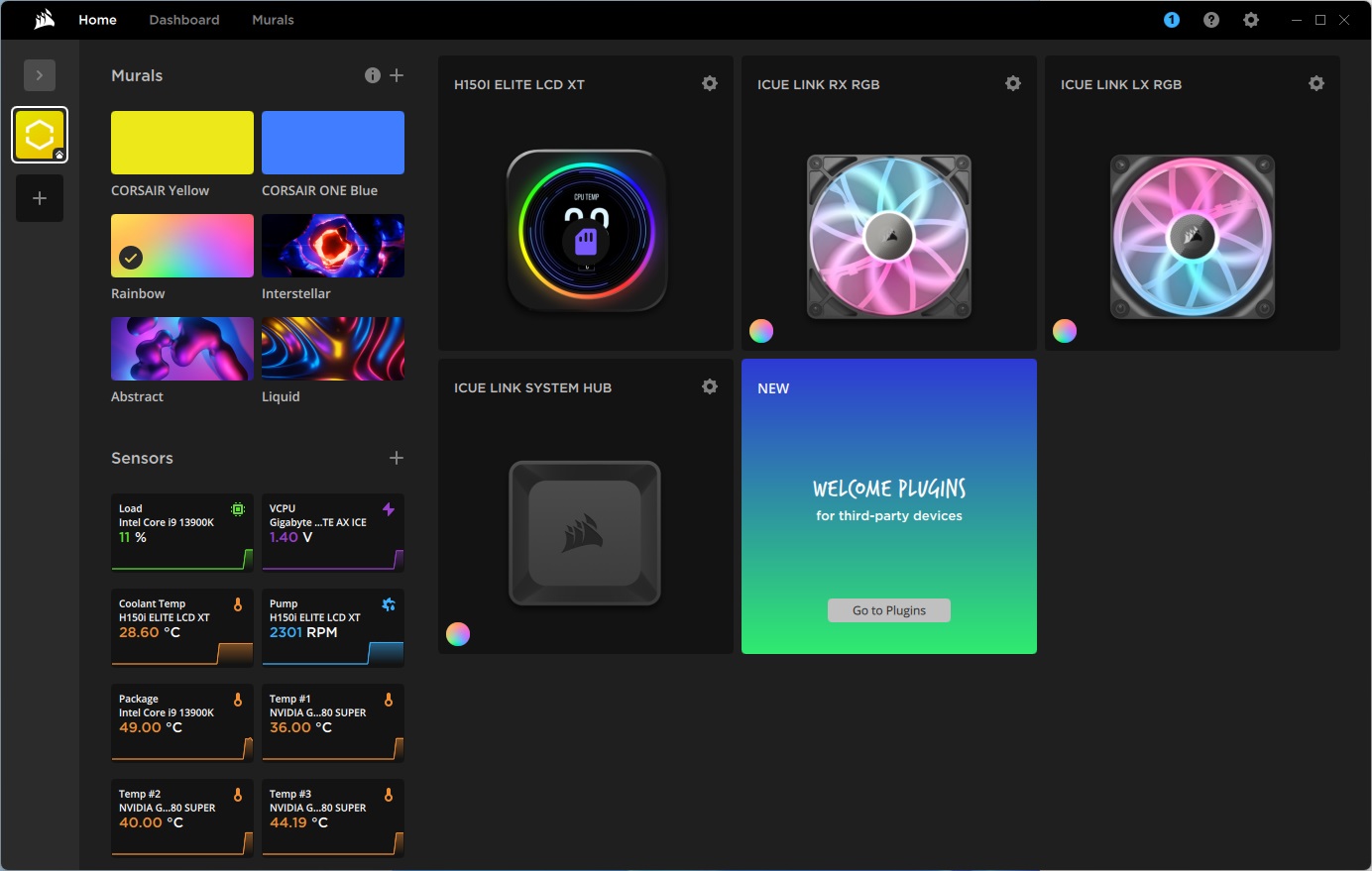
Task: Open the iCUE LINK System Hub device image
Action: coord(585,533)
